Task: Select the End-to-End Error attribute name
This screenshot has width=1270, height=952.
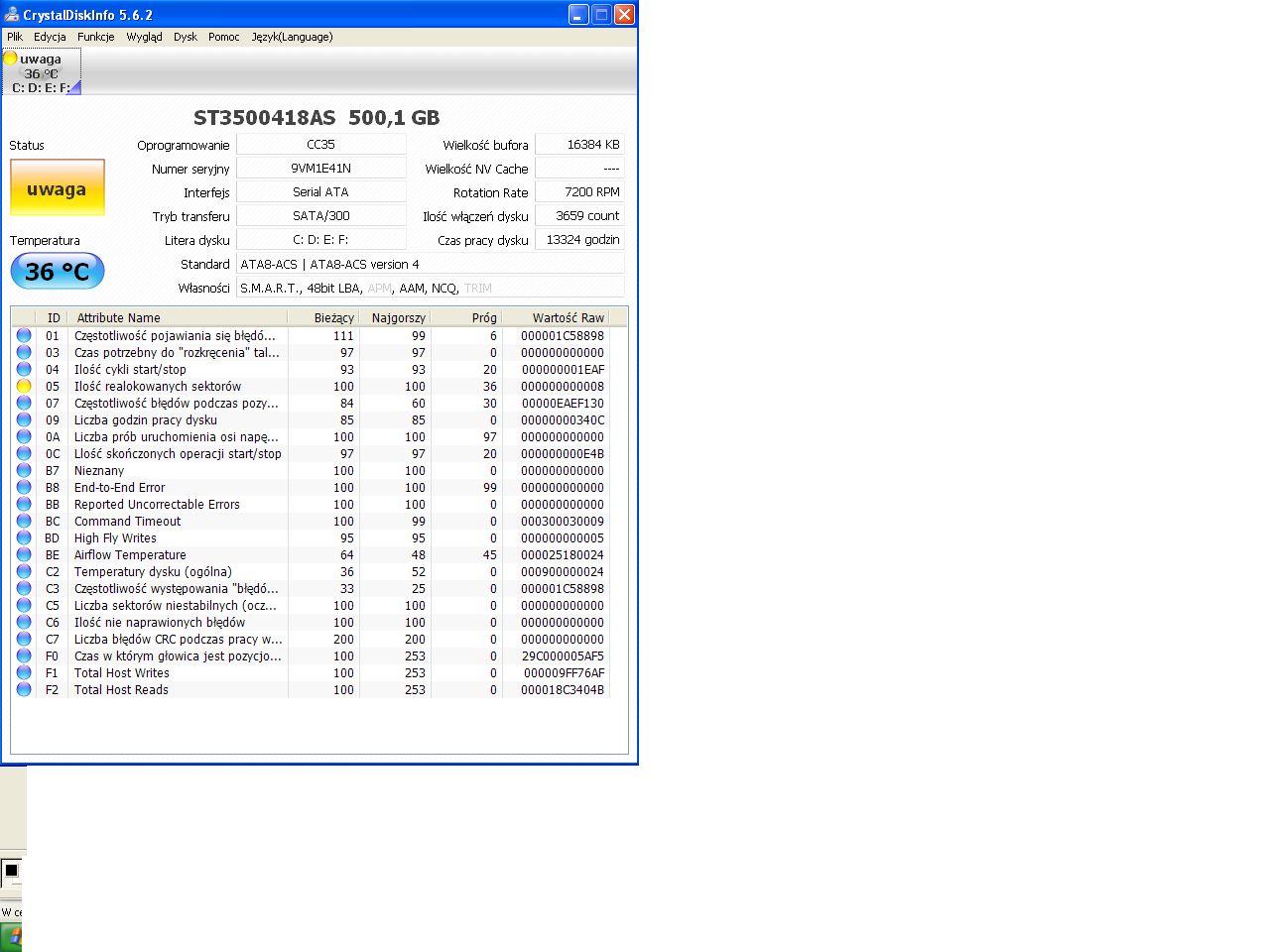Action: (120, 488)
